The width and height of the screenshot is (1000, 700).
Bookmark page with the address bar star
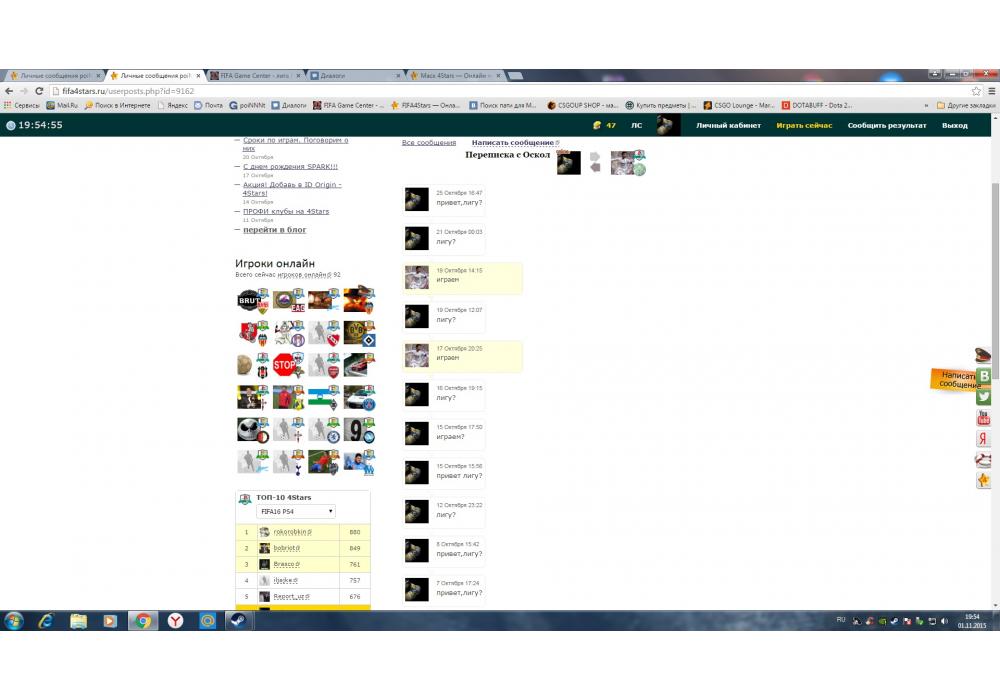click(976, 91)
